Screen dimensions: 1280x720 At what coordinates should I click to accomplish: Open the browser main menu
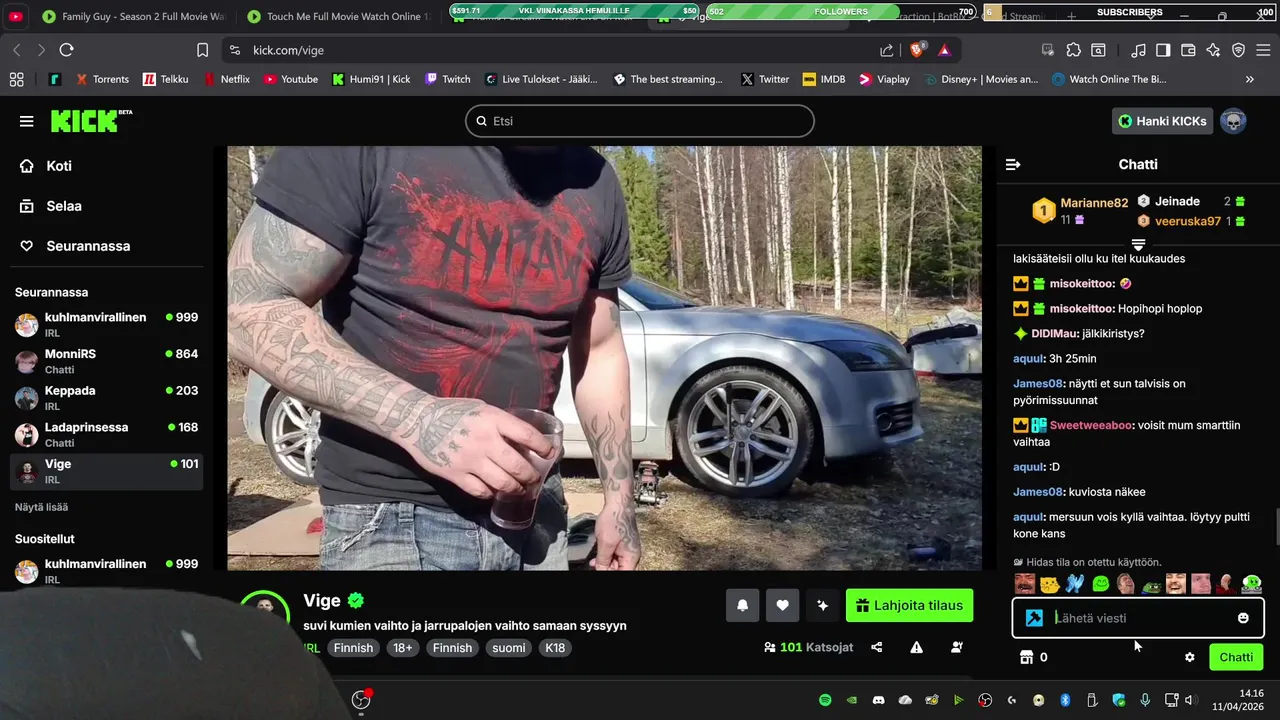(x=1263, y=50)
